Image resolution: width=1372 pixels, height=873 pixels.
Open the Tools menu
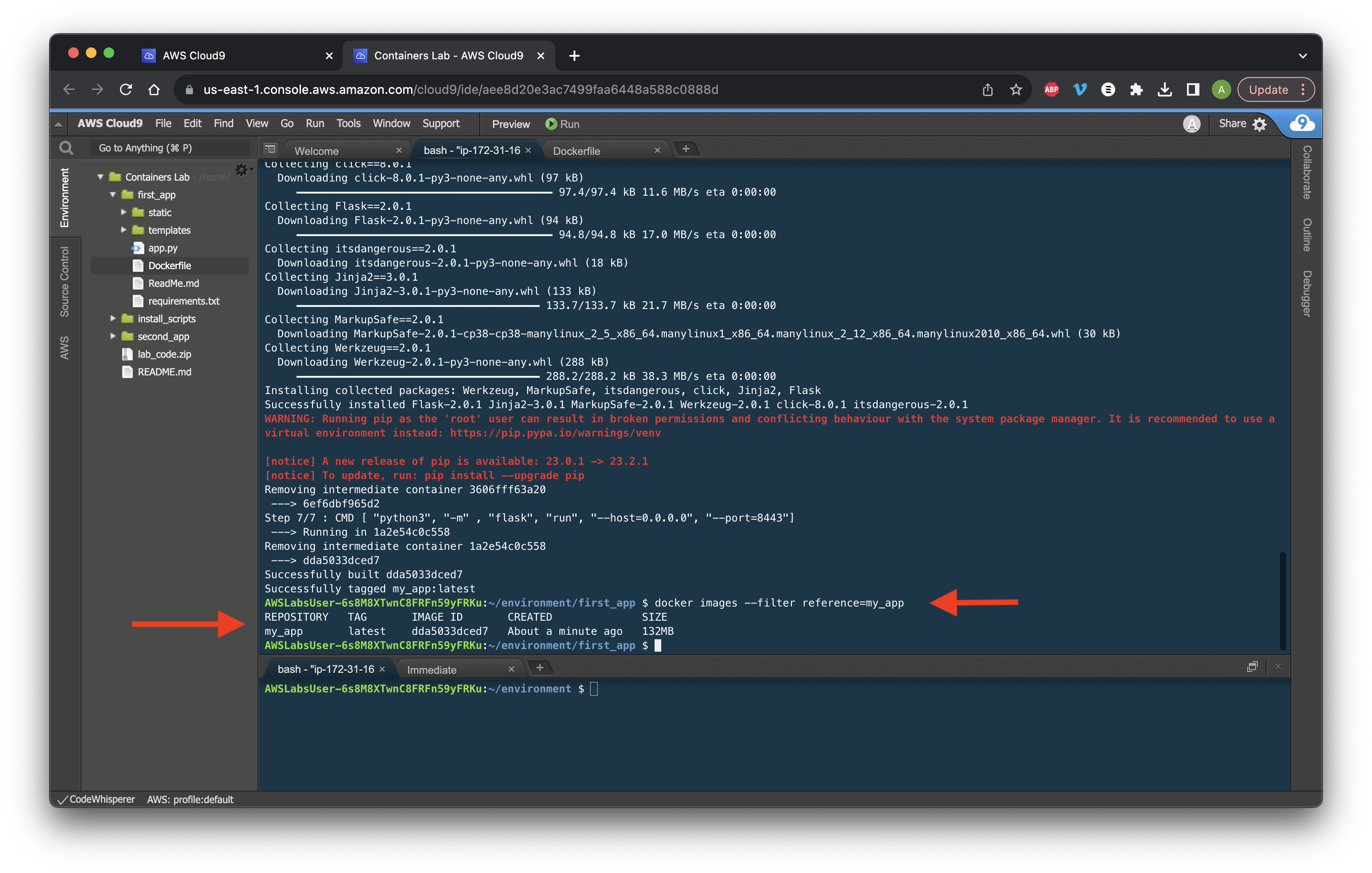[x=348, y=124]
